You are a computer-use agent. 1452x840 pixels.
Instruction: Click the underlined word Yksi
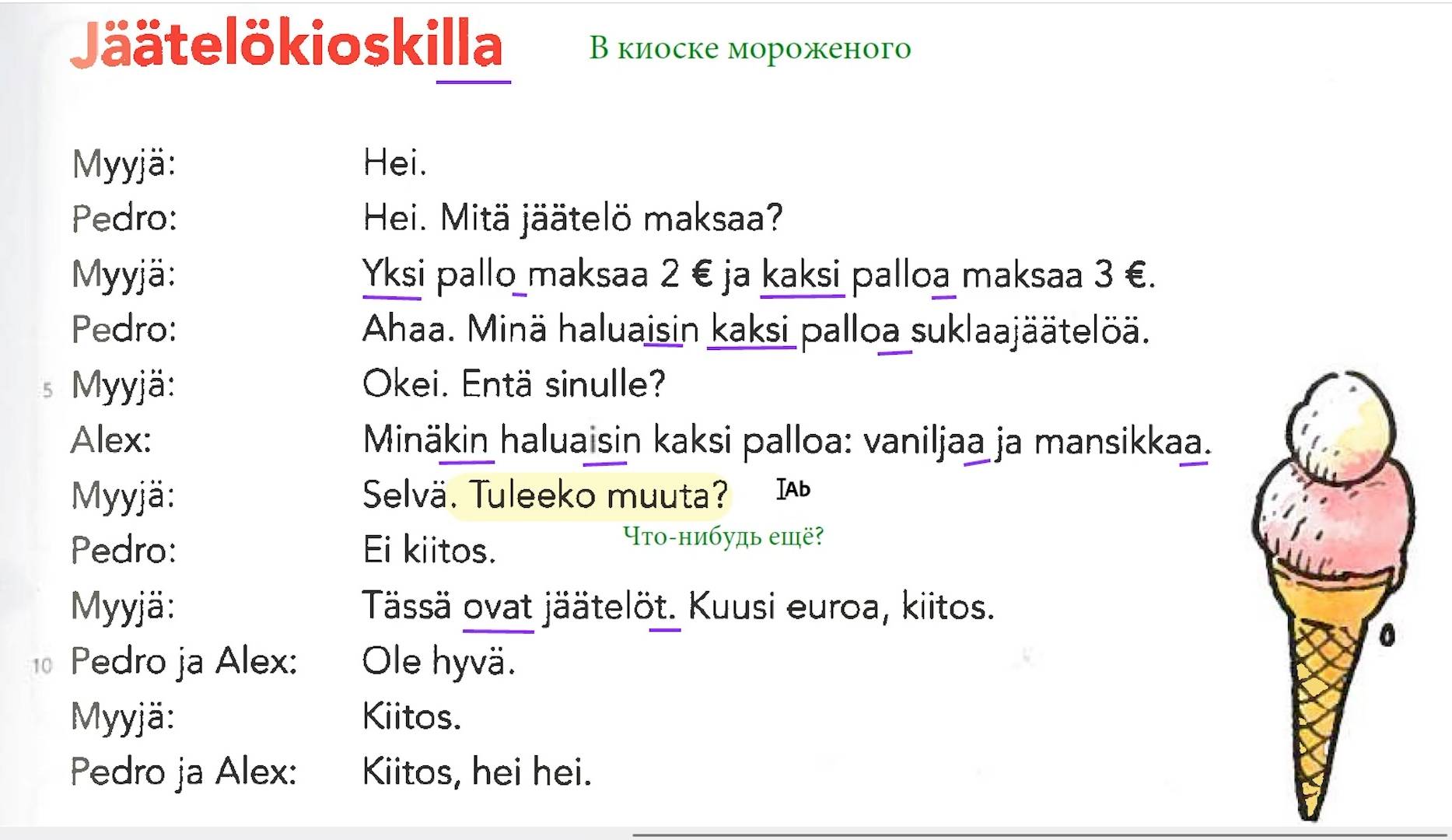pos(394,275)
